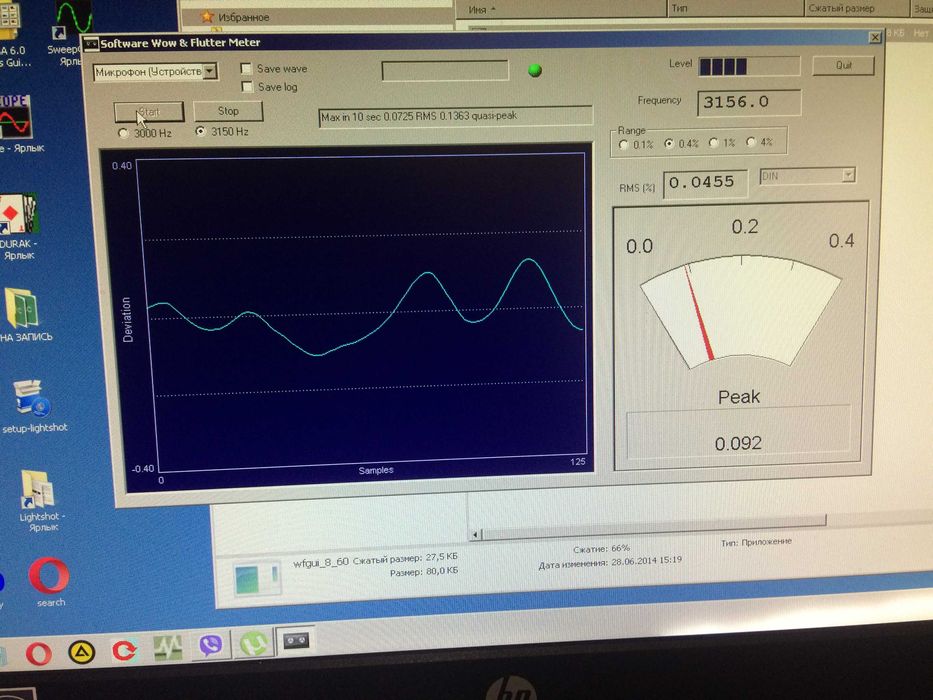Click the RMS value field 0.0455
Viewport: 933px width, 700px height.
click(x=705, y=182)
